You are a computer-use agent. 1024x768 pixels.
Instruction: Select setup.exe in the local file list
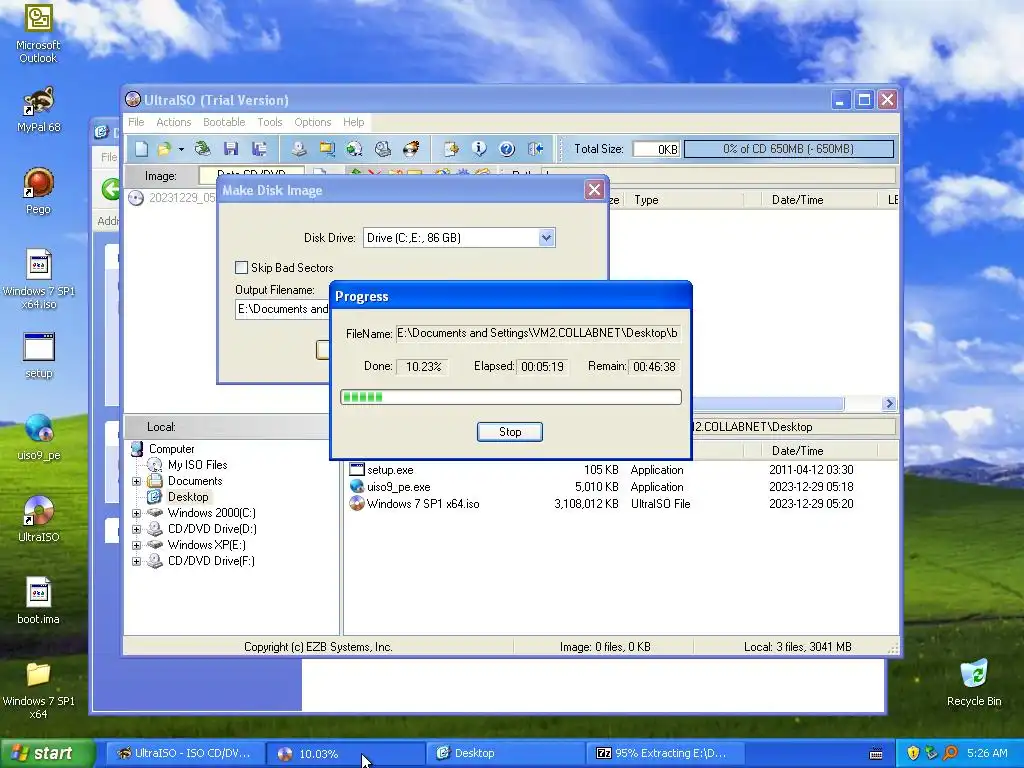coord(390,470)
